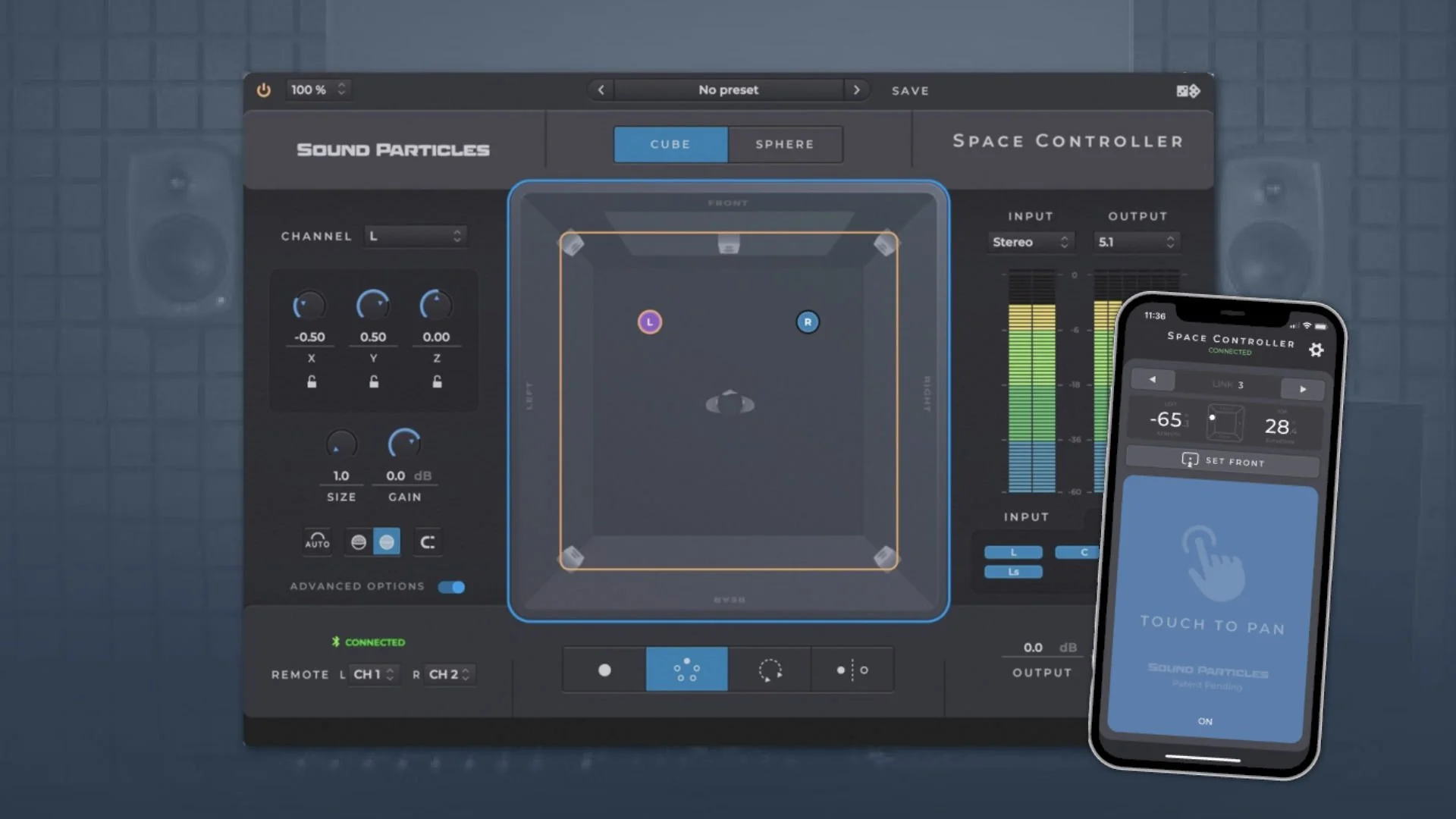This screenshot has height=819, width=1456.
Task: Click the randomize dice icon
Action: [1188, 91]
